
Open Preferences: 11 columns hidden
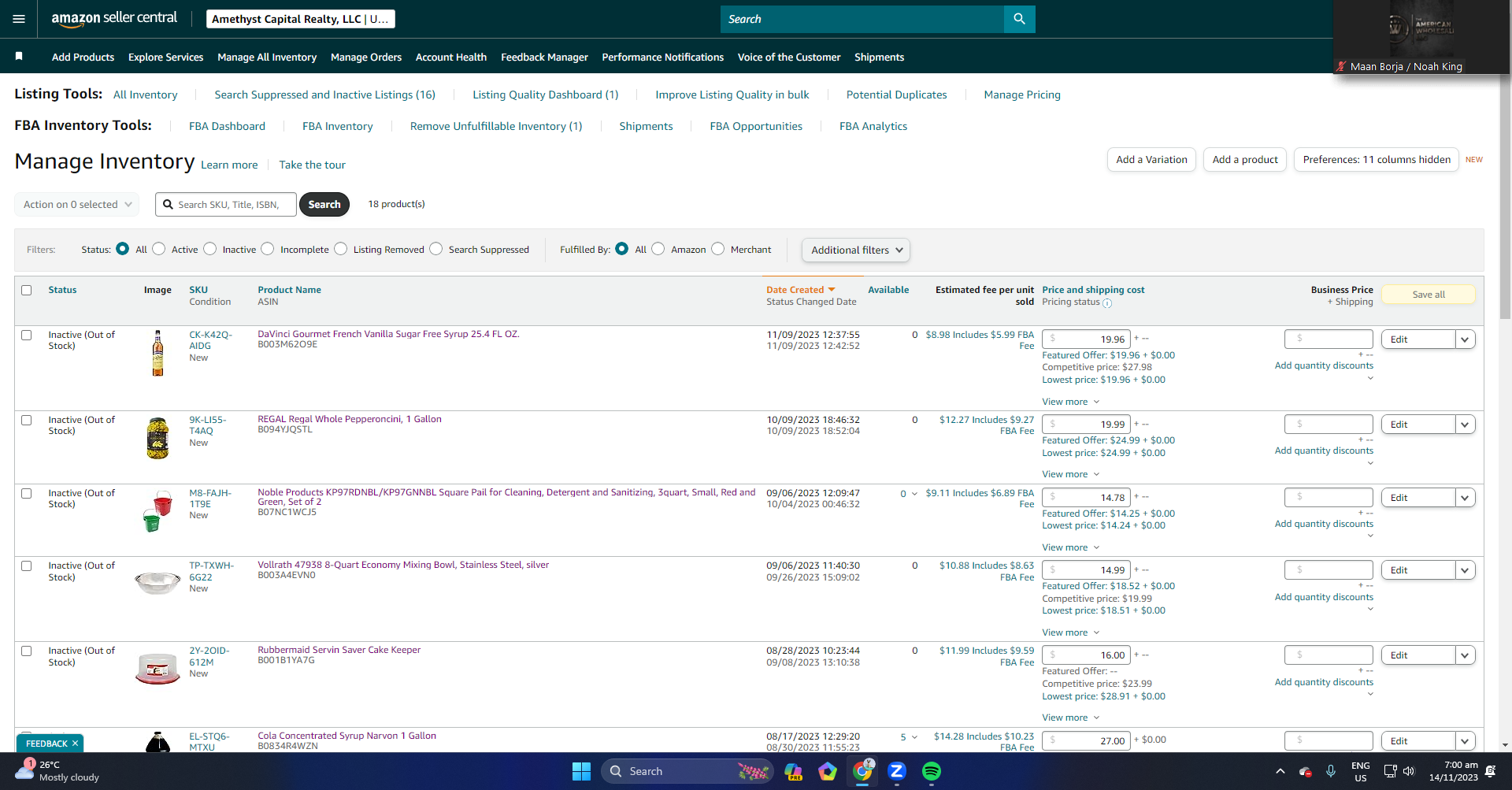click(1377, 159)
